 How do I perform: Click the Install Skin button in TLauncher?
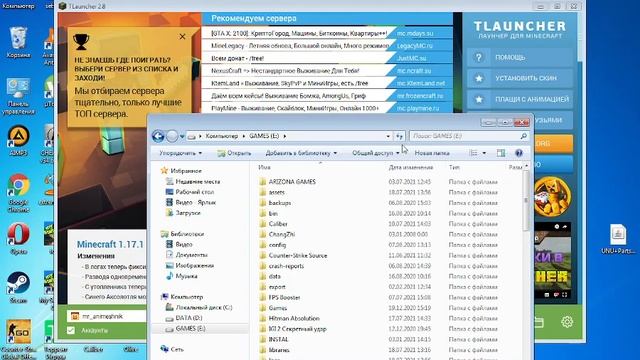click(520, 78)
